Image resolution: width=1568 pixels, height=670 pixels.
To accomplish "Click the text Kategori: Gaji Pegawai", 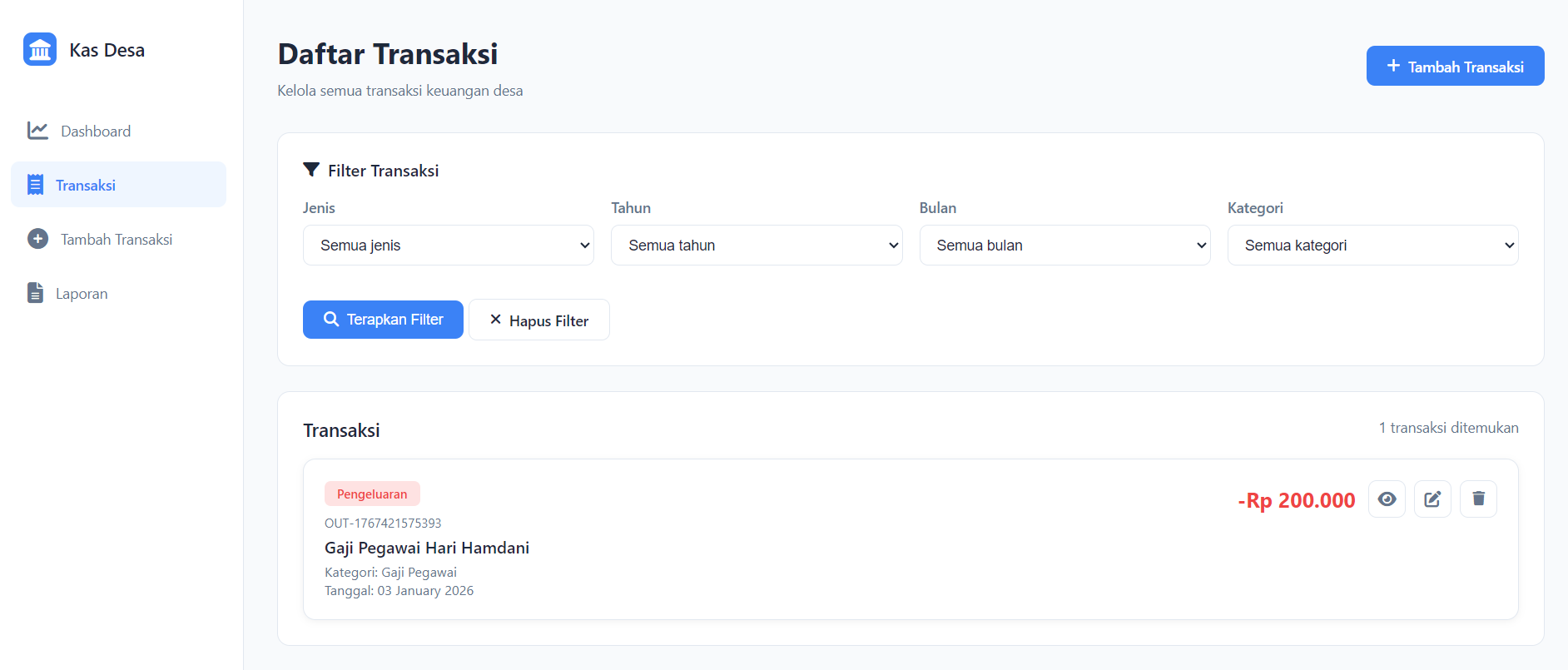I will 390,572.
